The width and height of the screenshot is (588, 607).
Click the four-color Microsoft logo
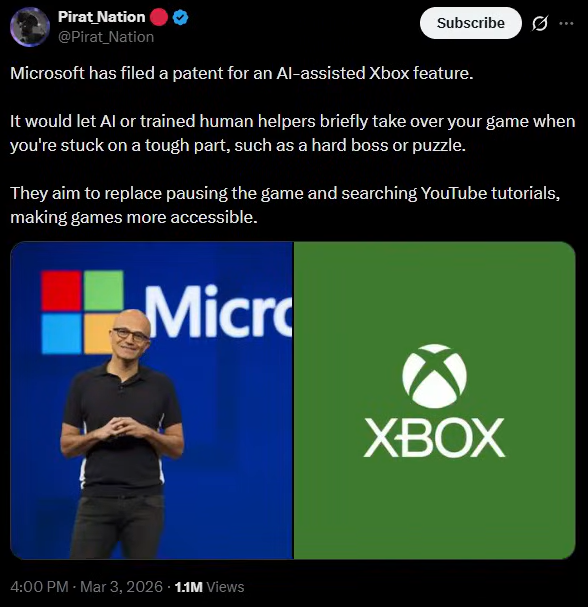coord(82,312)
